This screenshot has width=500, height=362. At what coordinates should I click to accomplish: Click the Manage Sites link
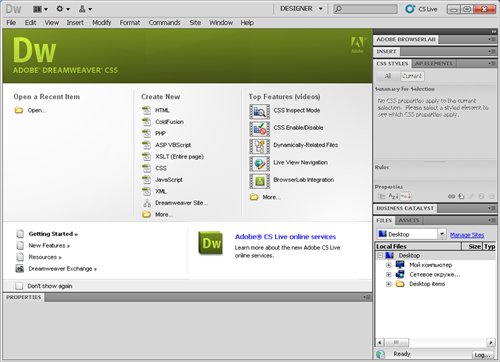click(467, 235)
